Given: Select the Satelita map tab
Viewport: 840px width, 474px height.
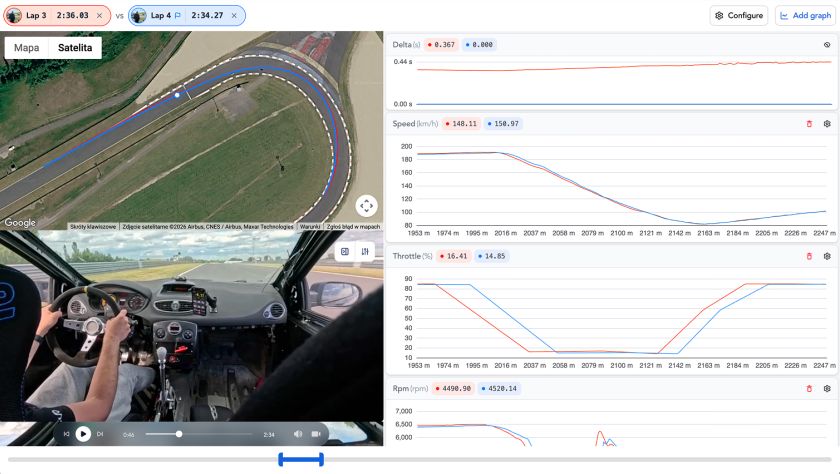Looking at the screenshot, I should (x=75, y=48).
